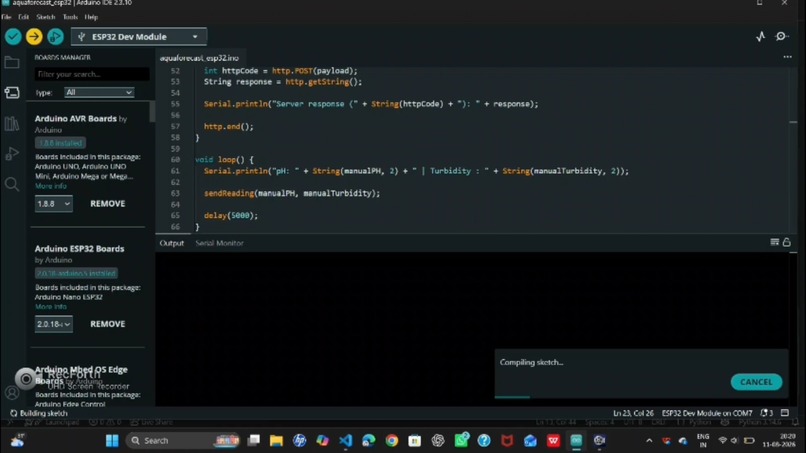Screen dimensions: 806x453
Task: Select the Boards Manager sidebar icon
Action: tap(12, 93)
